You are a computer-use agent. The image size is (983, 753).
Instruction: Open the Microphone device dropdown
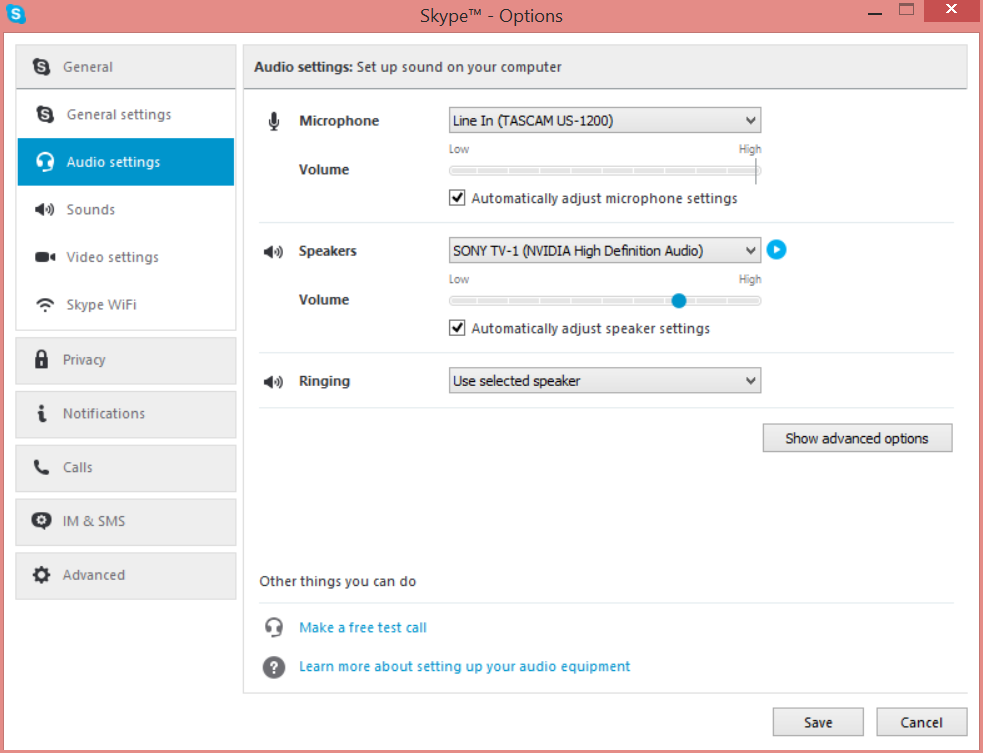pos(605,120)
